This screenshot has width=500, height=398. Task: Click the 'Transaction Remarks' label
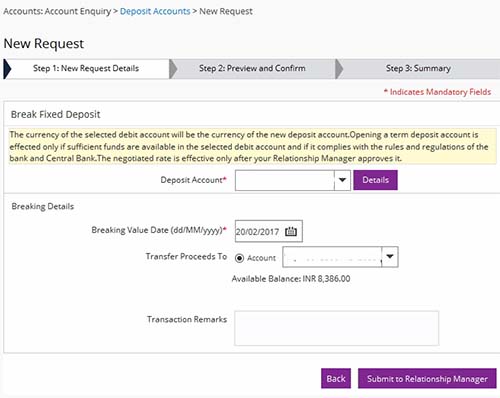(187, 319)
